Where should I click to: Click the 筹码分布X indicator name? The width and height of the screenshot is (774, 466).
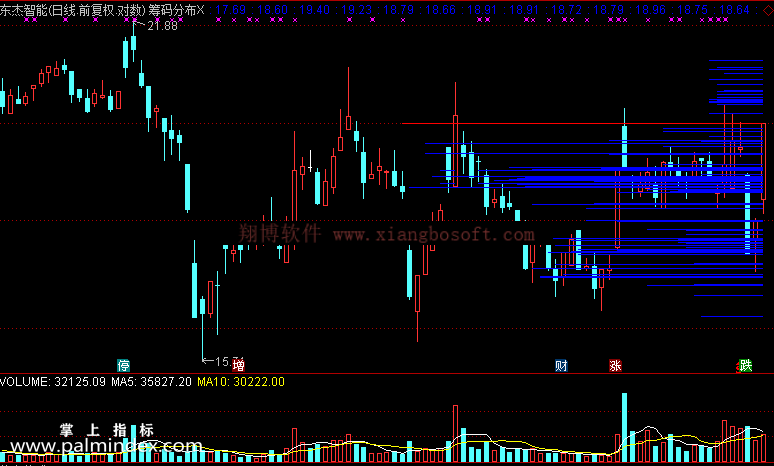176,10
